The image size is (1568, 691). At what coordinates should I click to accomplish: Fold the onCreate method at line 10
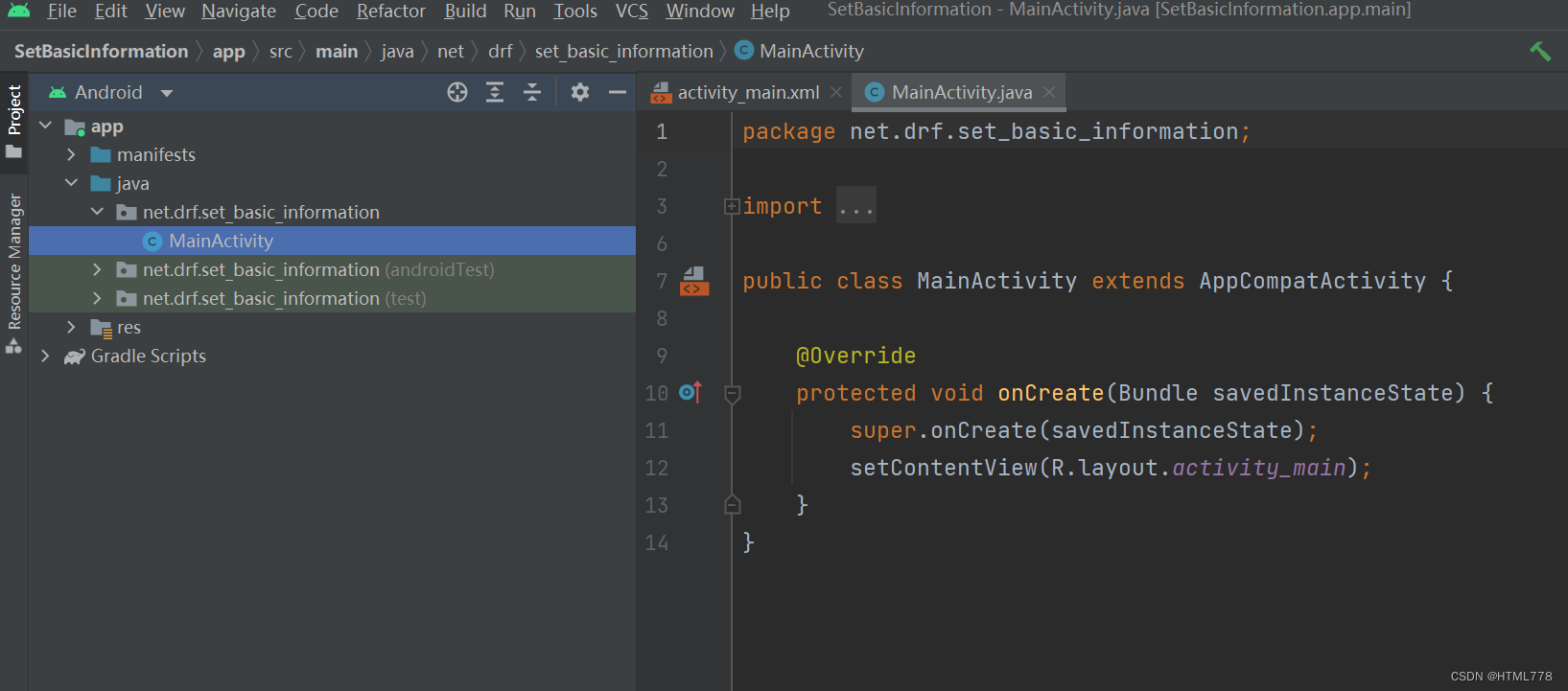pyautogui.click(x=732, y=394)
